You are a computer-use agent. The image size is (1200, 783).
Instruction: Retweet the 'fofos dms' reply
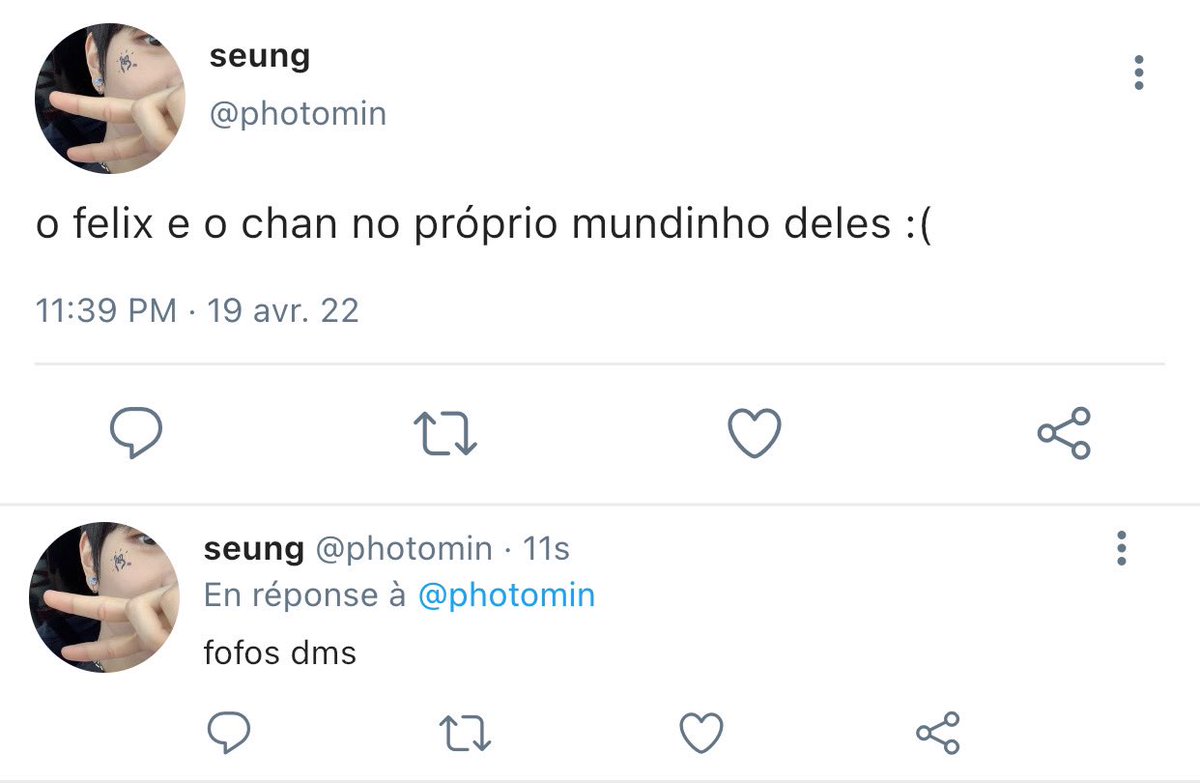[x=466, y=734]
